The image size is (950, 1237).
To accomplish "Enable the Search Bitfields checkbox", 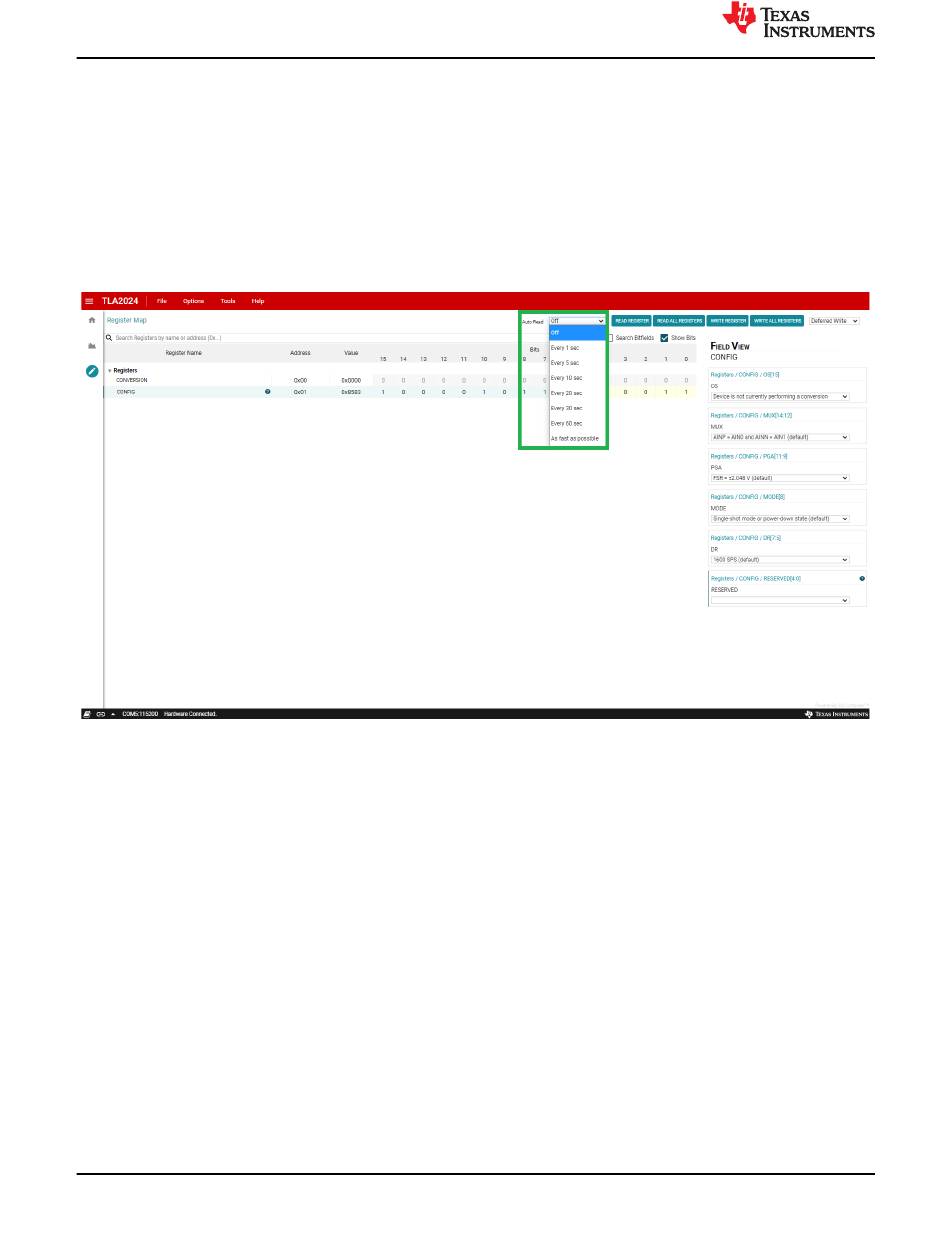I will [610, 338].
